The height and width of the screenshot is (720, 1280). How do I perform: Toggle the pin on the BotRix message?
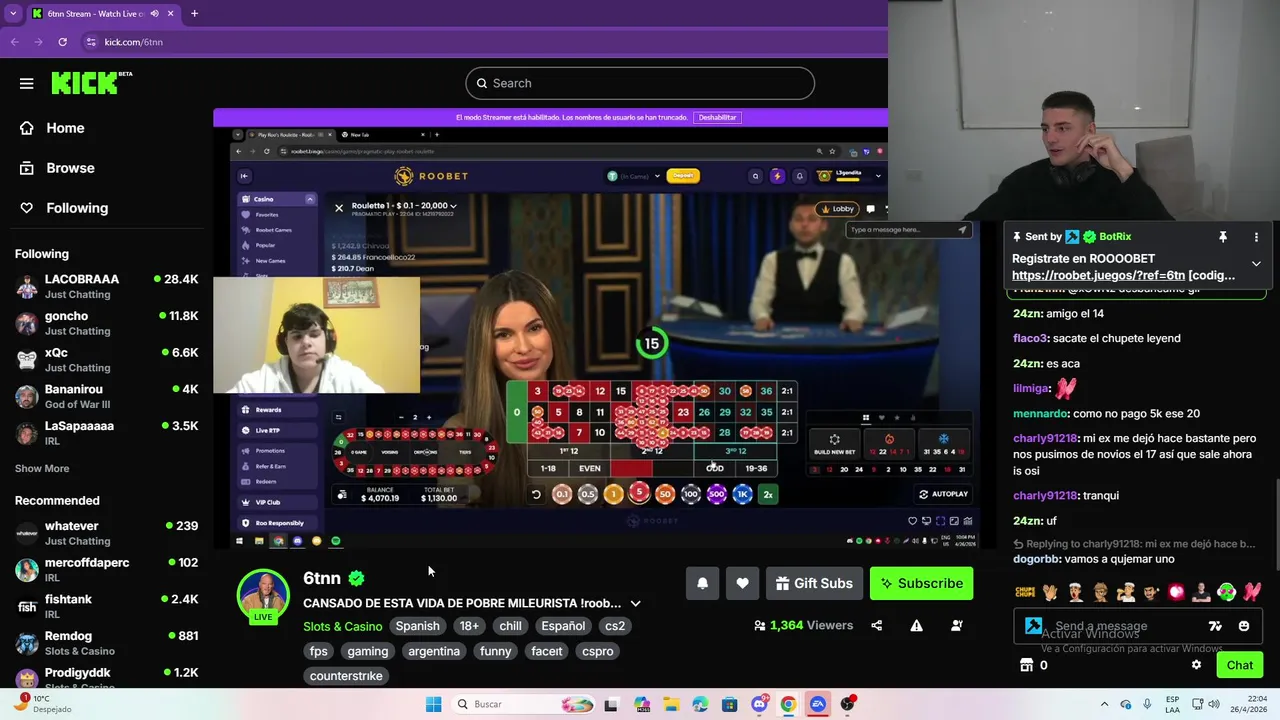click(1222, 237)
